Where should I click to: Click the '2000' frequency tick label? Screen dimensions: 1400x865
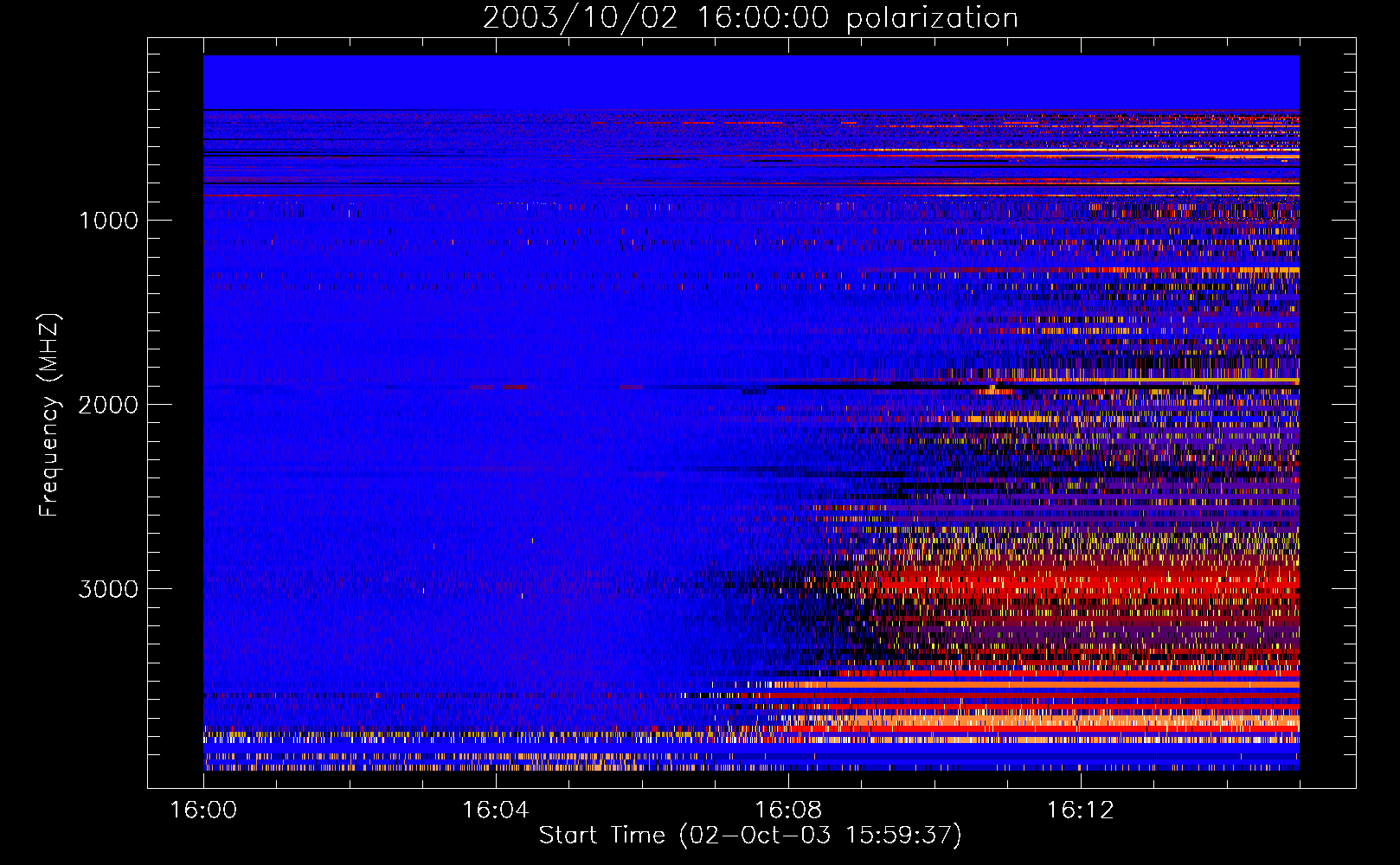point(108,405)
